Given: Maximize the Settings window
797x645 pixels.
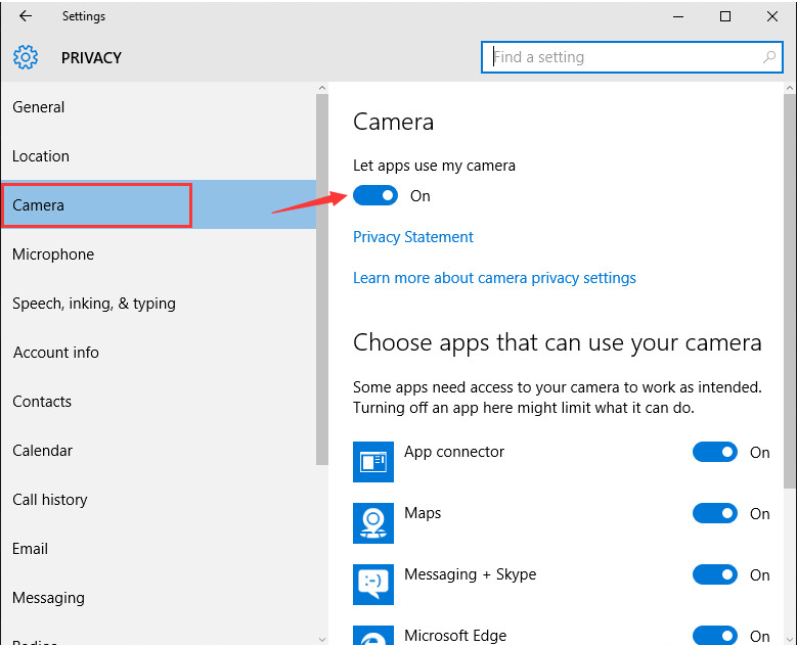Looking at the screenshot, I should point(725,16).
